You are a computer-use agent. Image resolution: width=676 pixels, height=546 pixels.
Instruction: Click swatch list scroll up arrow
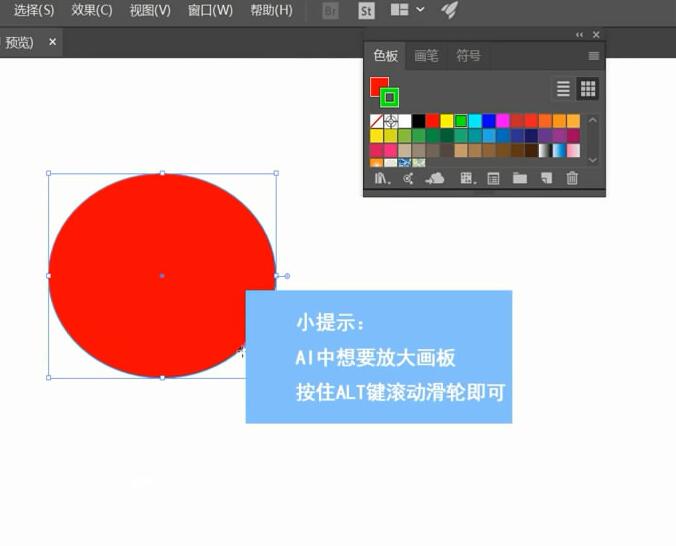coord(593,121)
